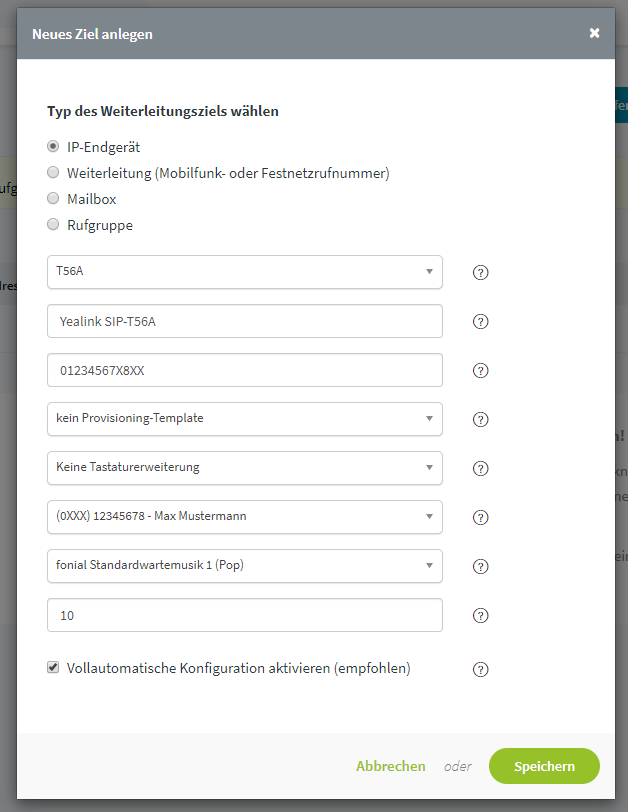Click the Abbrechen link
Viewport: 628px width, 812px height.
390,766
